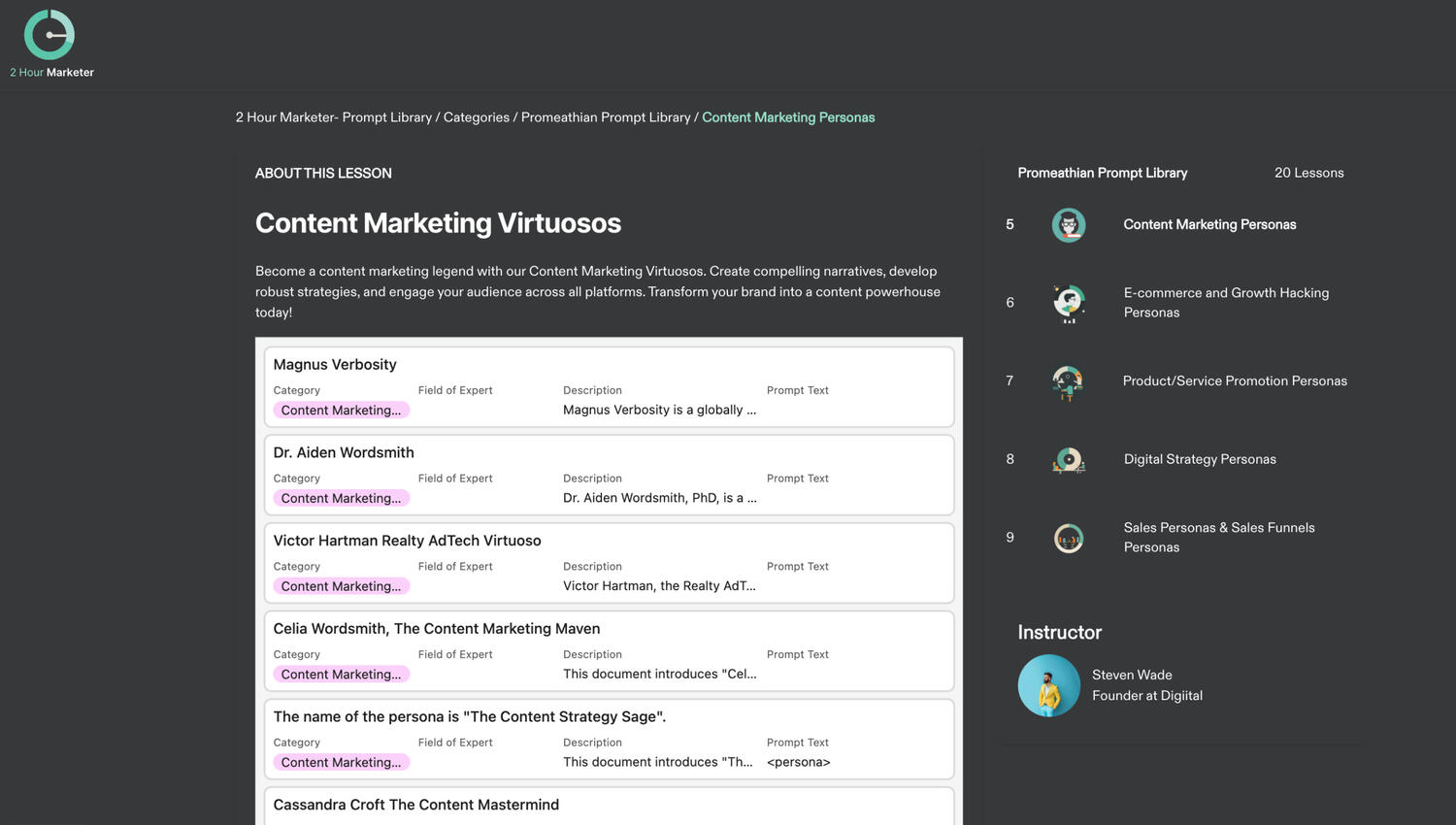The width and height of the screenshot is (1456, 825).
Task: Open Dr. Aiden Wordsmith persona record
Action: (x=344, y=453)
